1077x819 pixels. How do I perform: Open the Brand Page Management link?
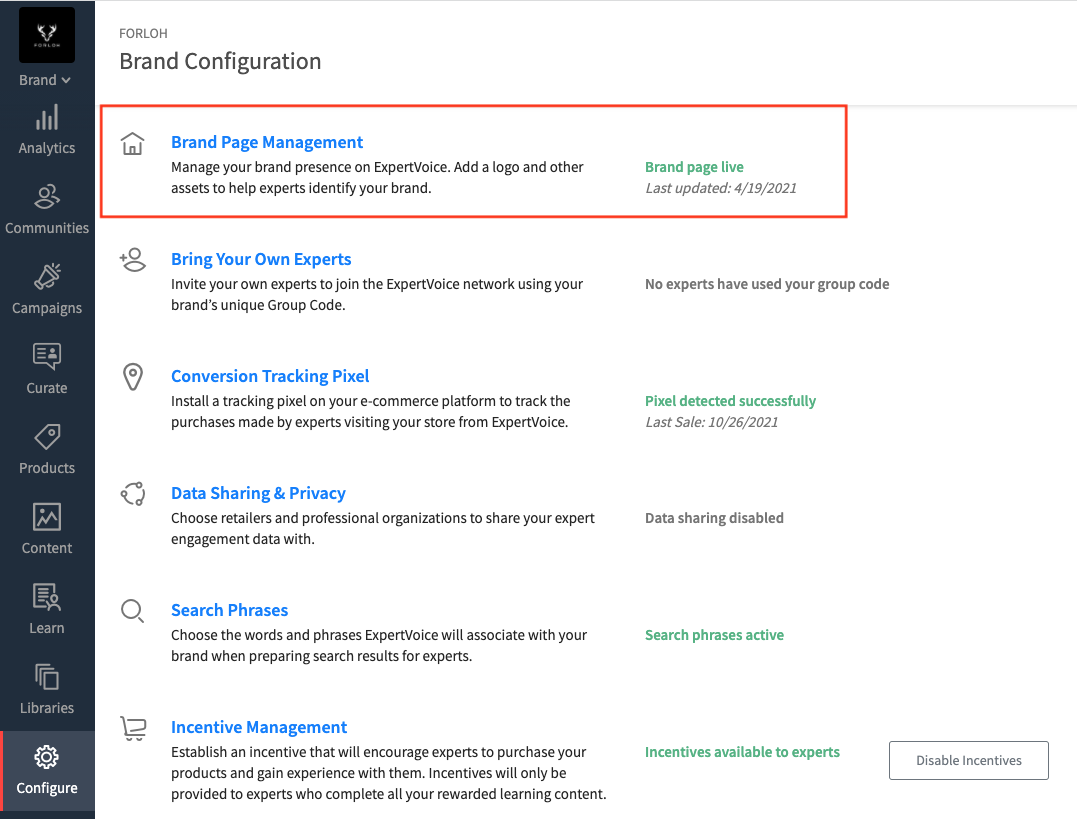[x=267, y=142]
